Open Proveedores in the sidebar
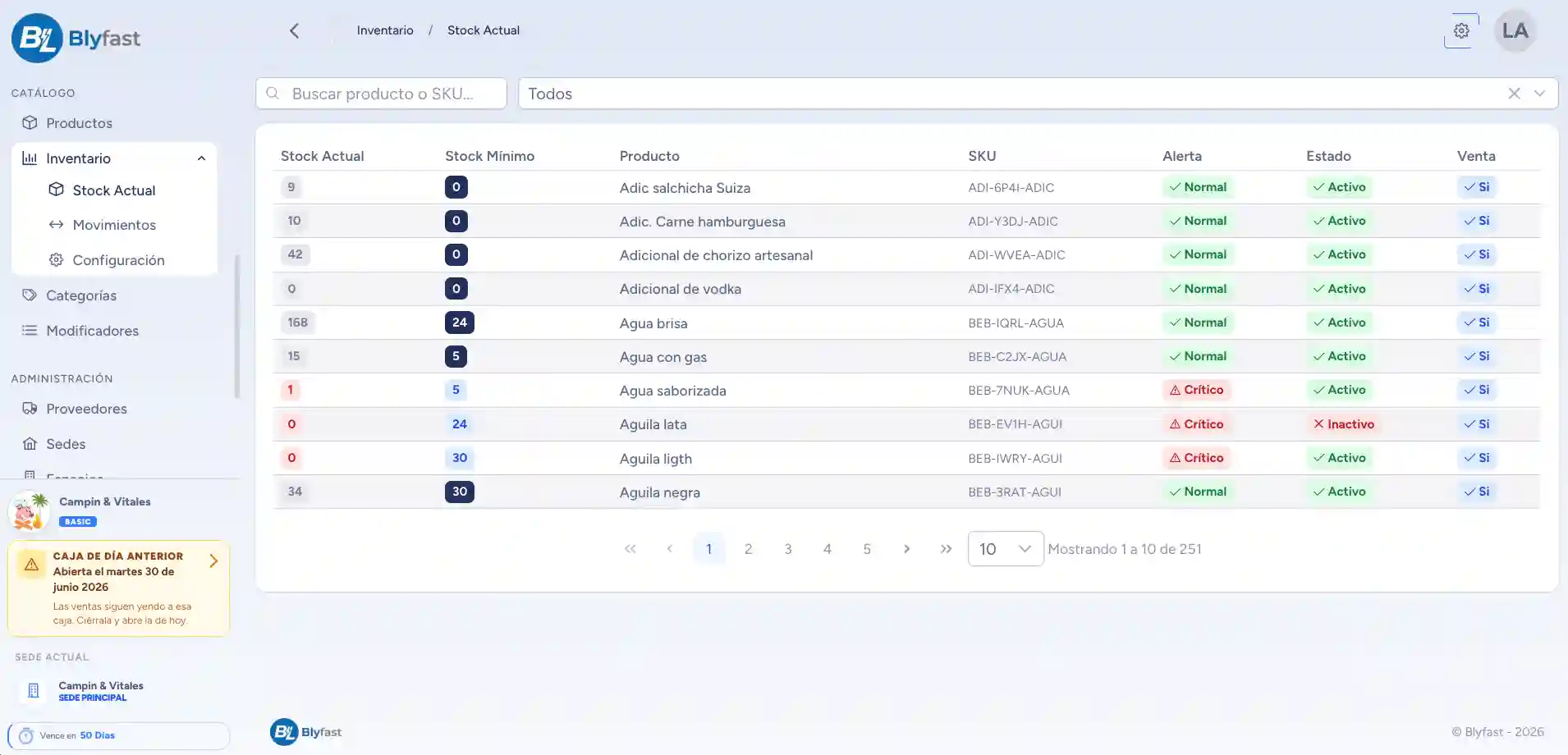This screenshot has width=1568, height=755. pos(86,409)
